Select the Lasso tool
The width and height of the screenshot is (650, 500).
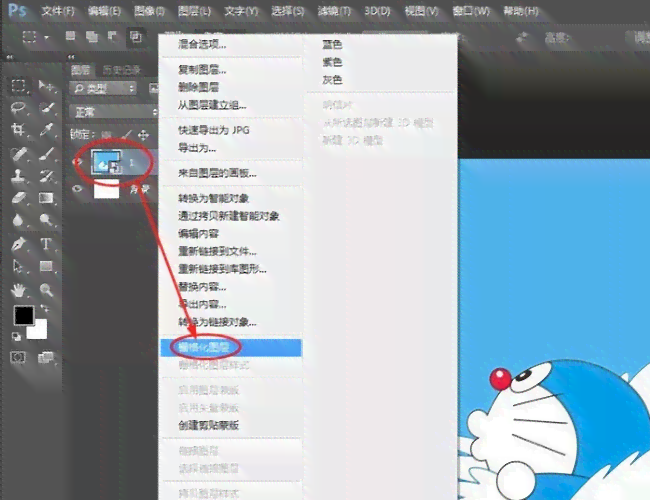tap(18, 108)
